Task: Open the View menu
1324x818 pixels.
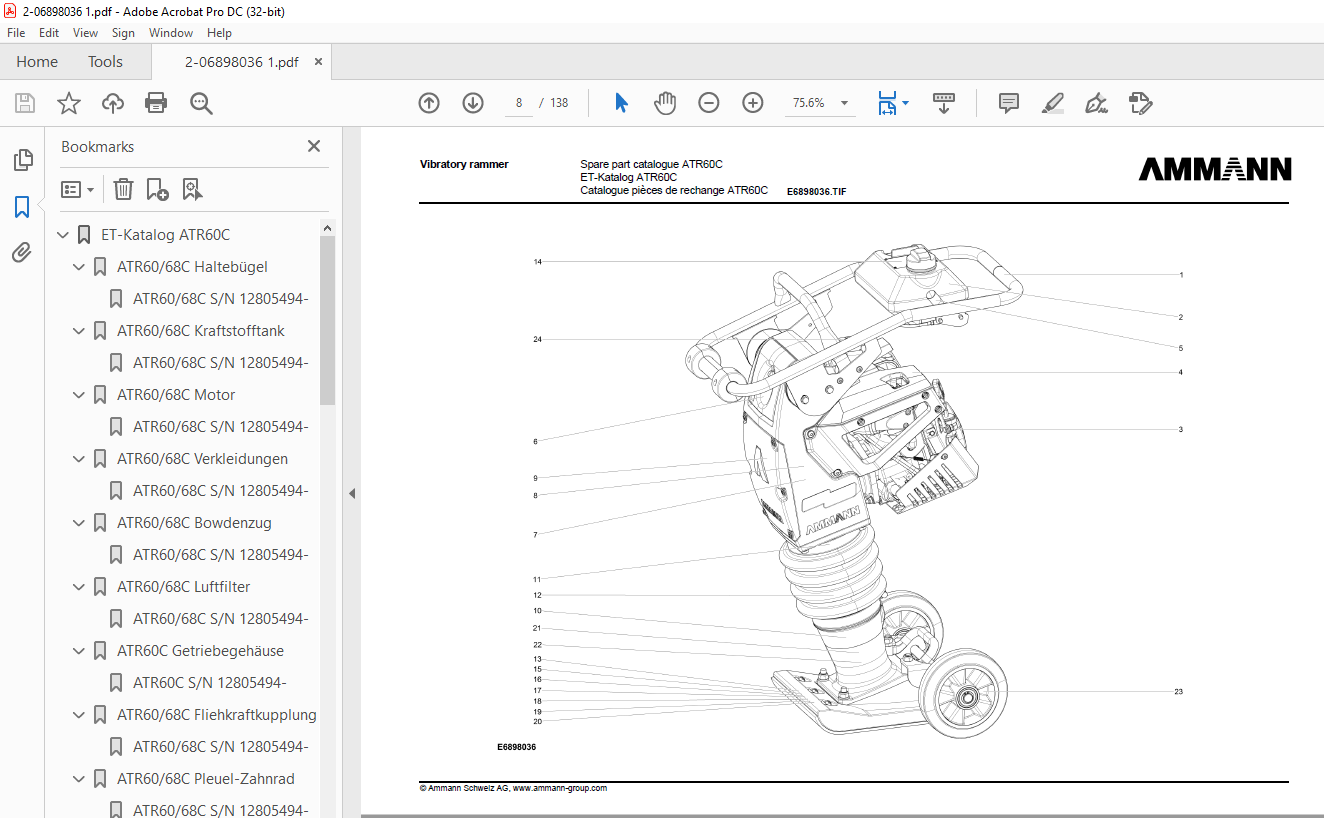Action: pyautogui.click(x=86, y=33)
